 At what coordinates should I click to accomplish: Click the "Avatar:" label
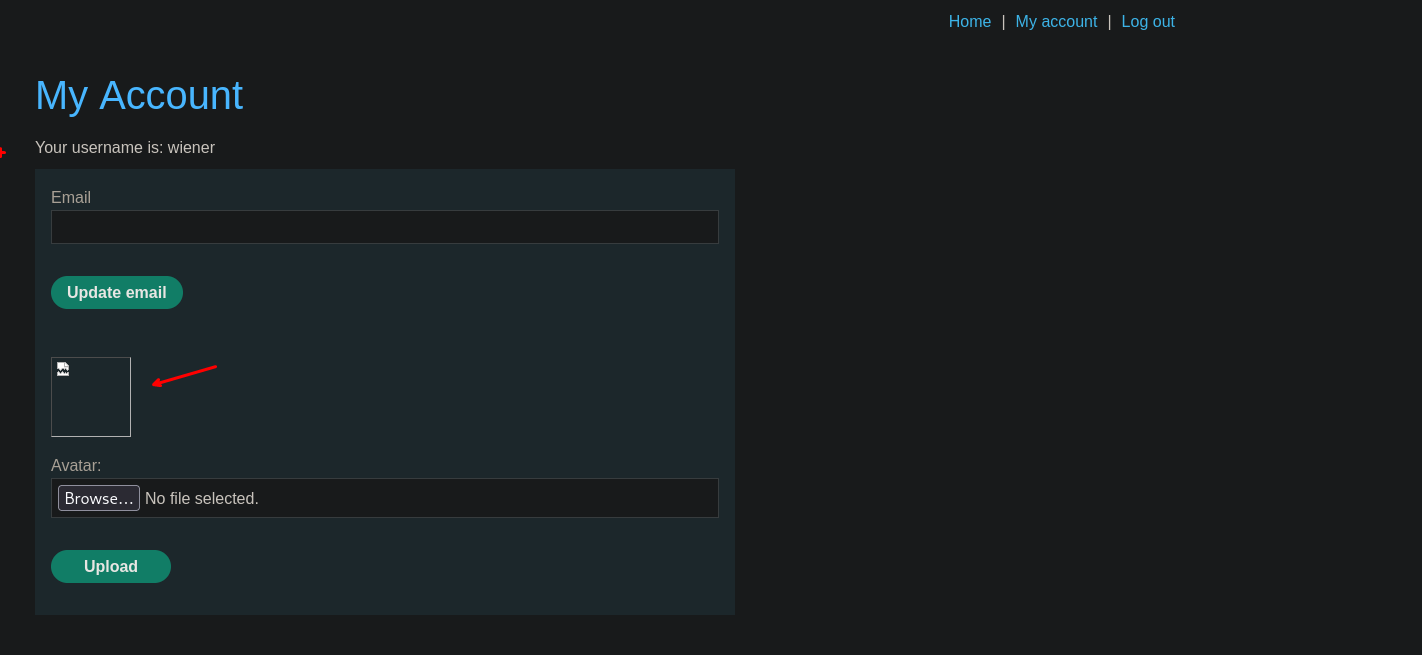click(x=76, y=466)
